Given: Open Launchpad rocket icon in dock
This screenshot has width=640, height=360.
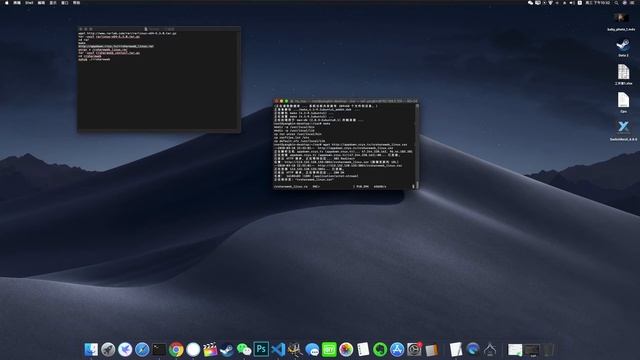Looking at the screenshot, I should point(108,349).
